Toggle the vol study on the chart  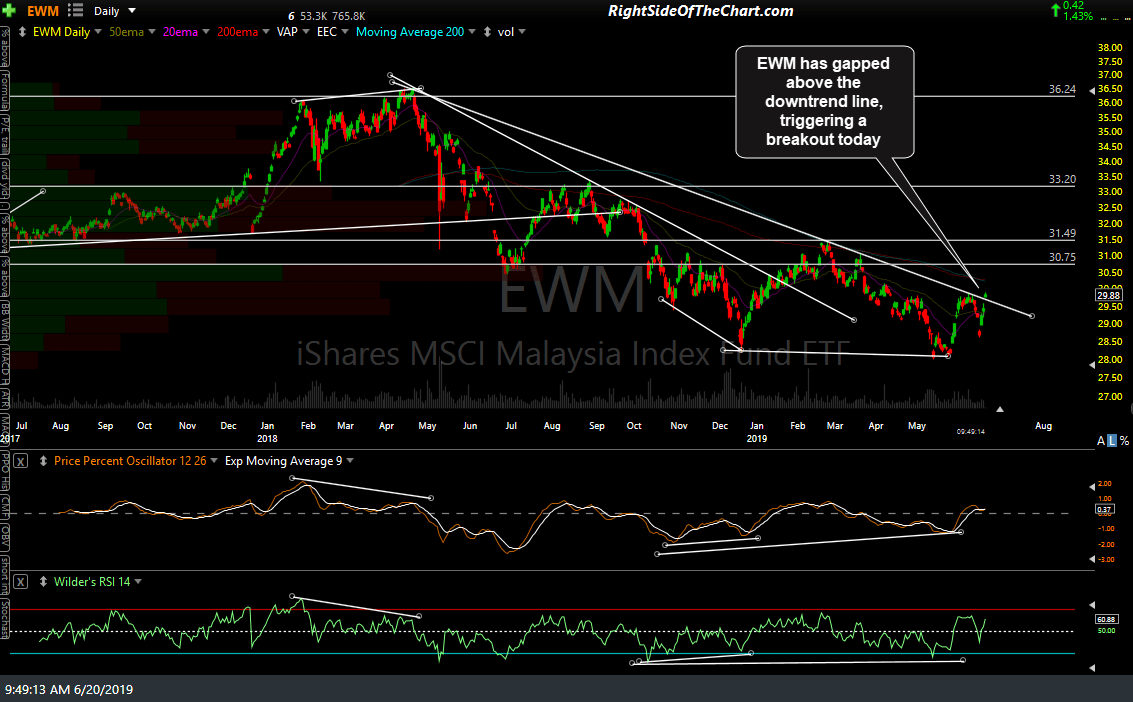[504, 31]
